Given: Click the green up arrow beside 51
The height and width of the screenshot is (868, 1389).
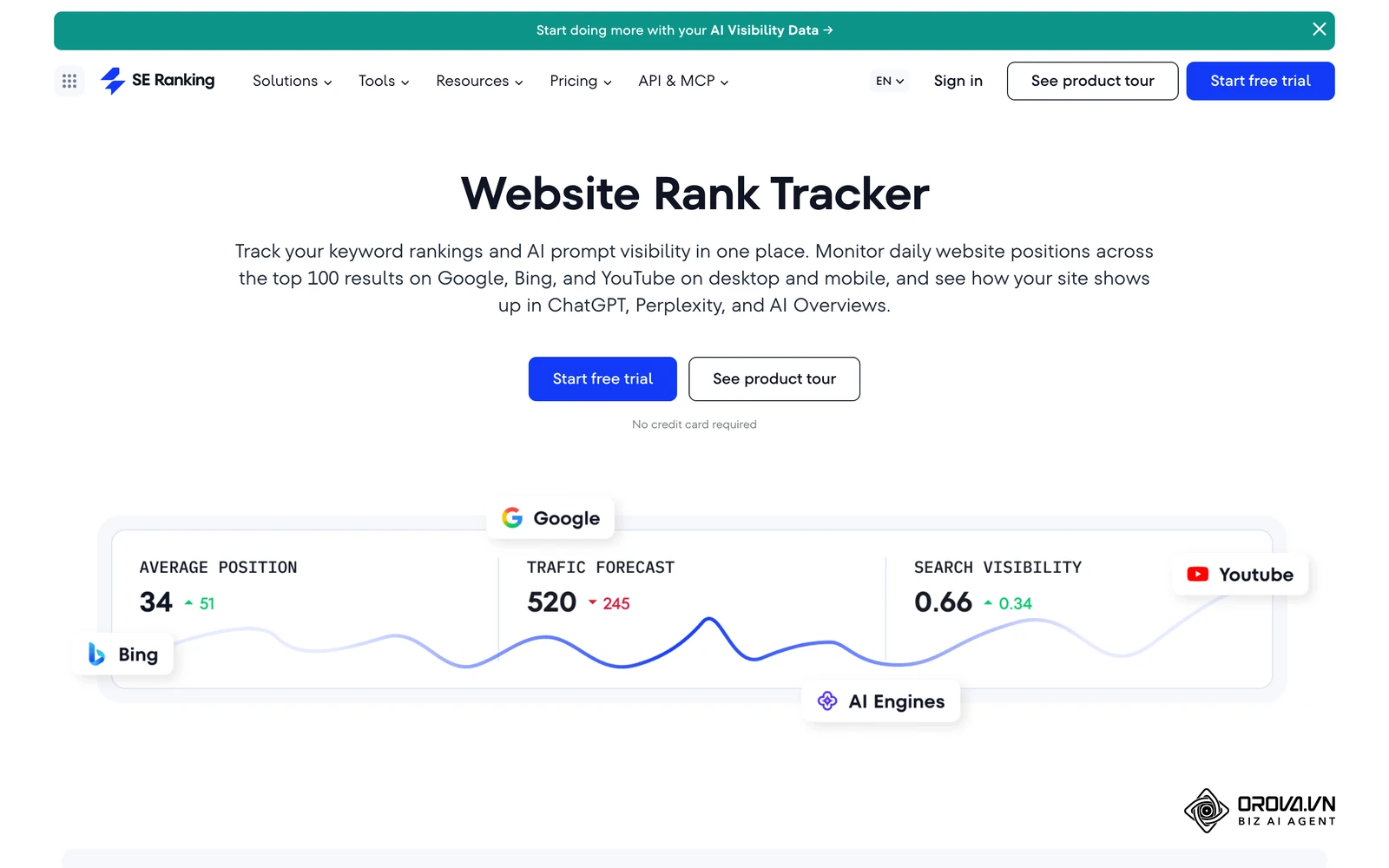Looking at the screenshot, I should (x=188, y=602).
